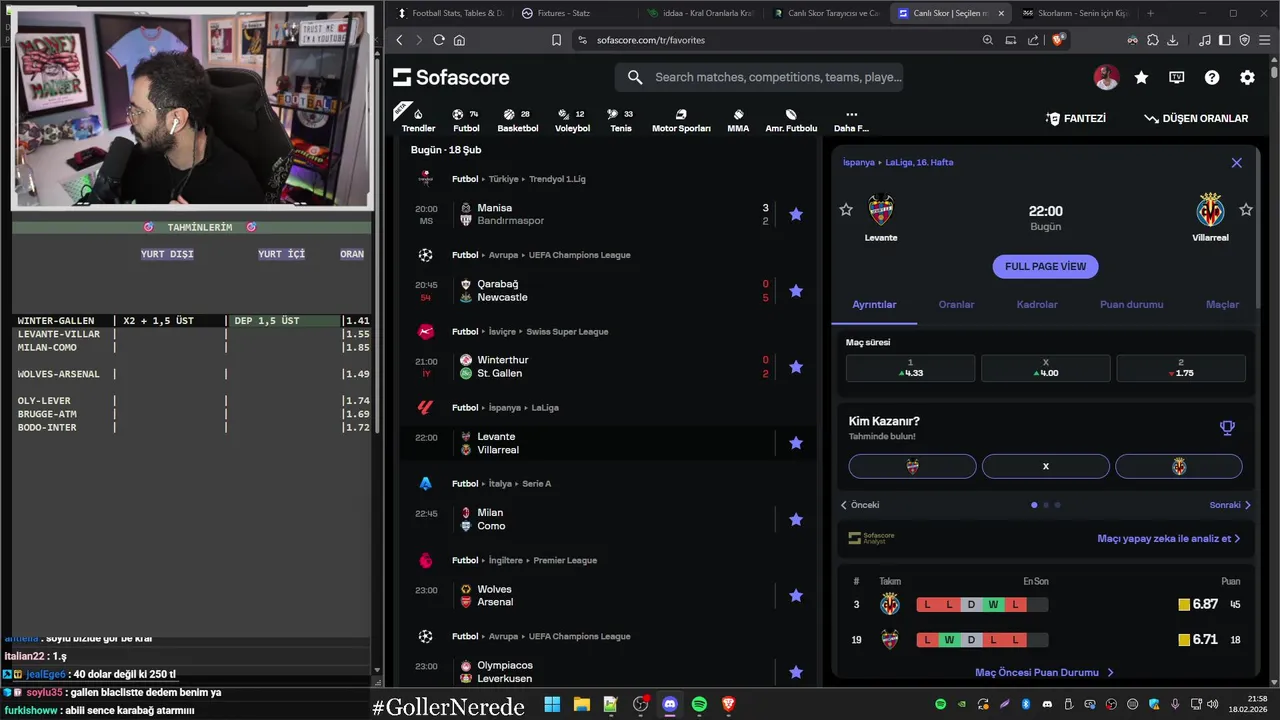
Task: Open the Brave Shields lion icon
Action: (x=1059, y=40)
